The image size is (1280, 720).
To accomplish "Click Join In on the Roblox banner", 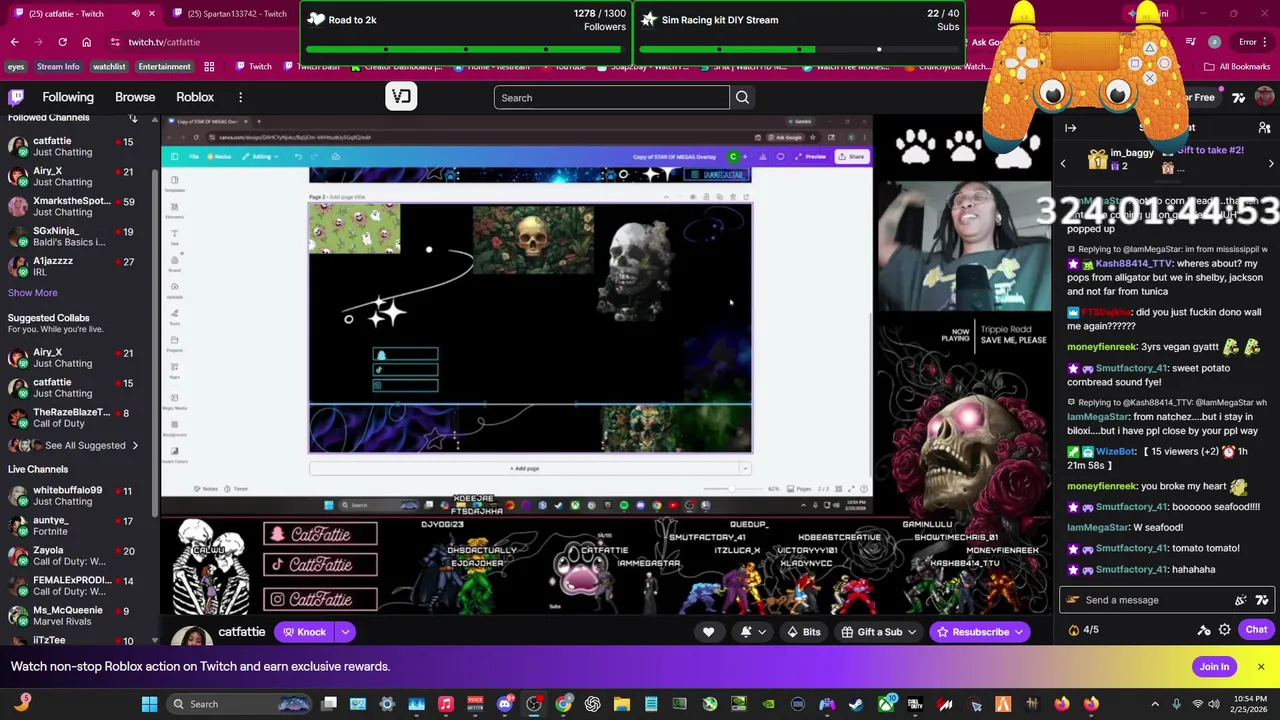I will point(1214,667).
